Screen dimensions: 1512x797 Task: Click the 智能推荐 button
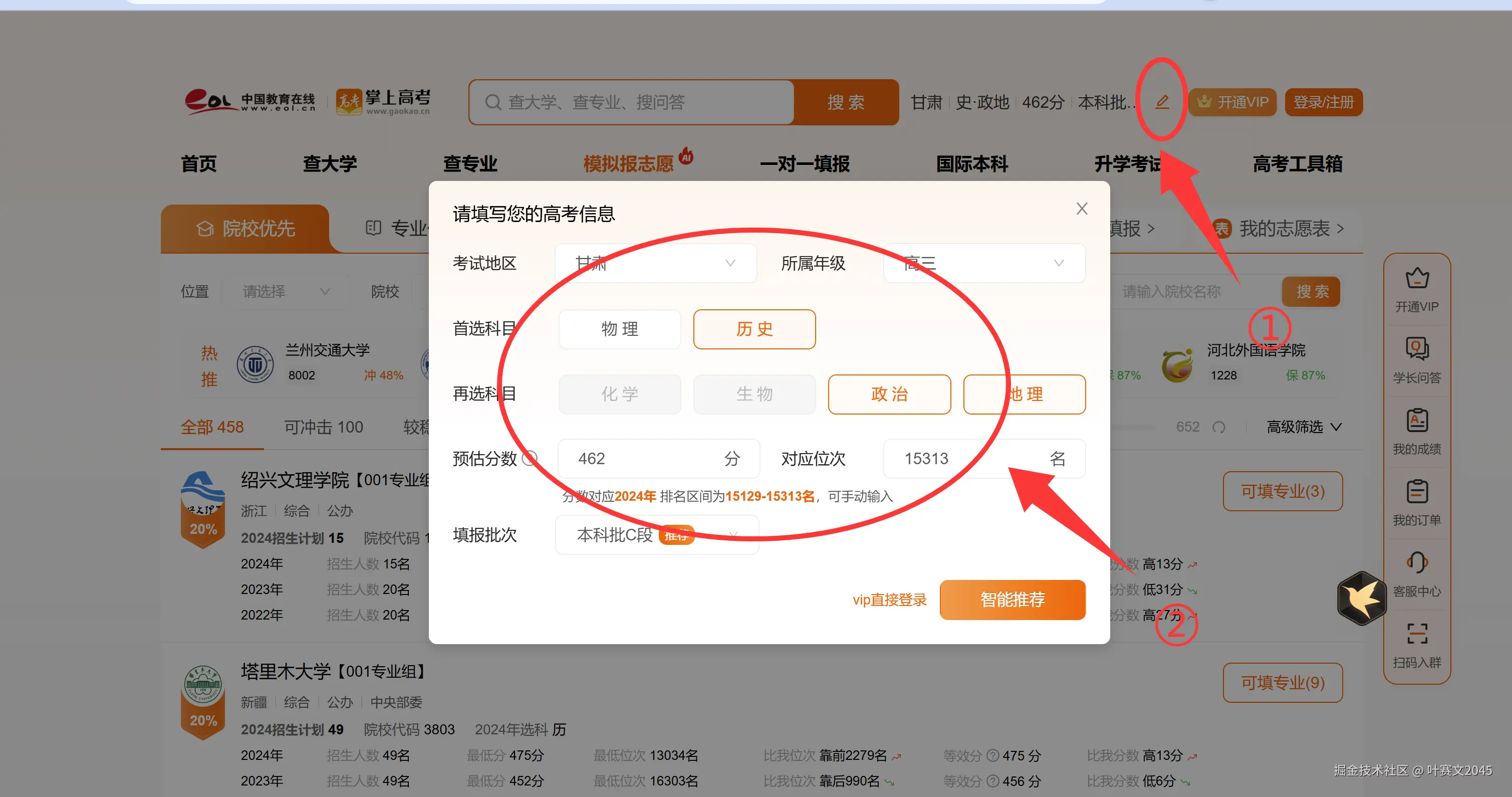click(1012, 600)
